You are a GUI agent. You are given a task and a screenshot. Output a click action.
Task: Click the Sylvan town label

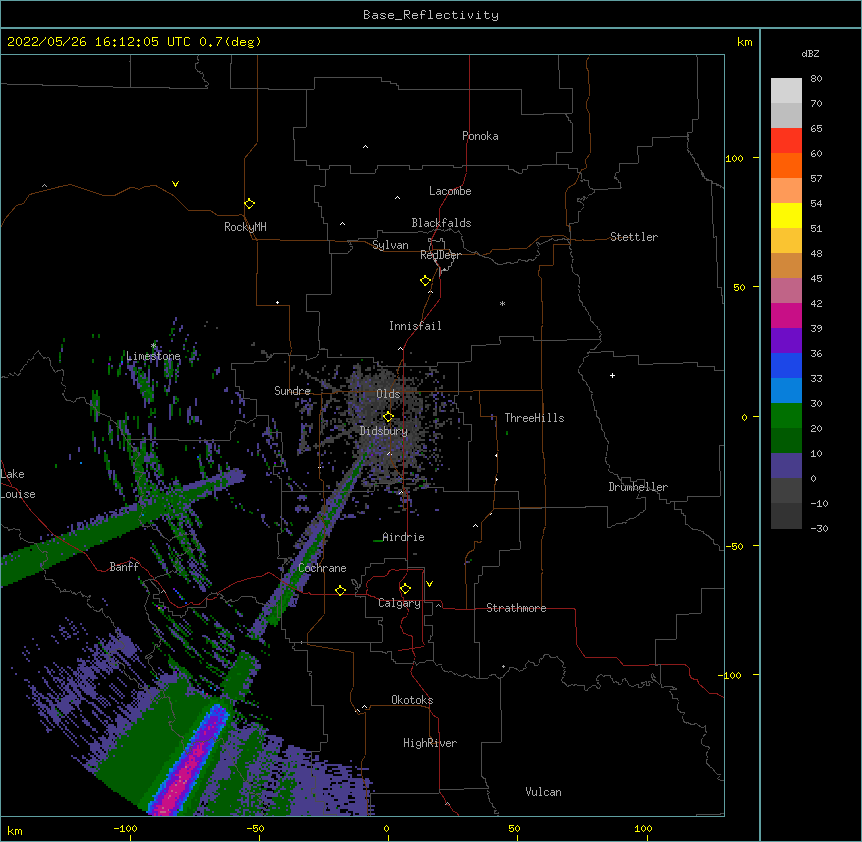390,245
